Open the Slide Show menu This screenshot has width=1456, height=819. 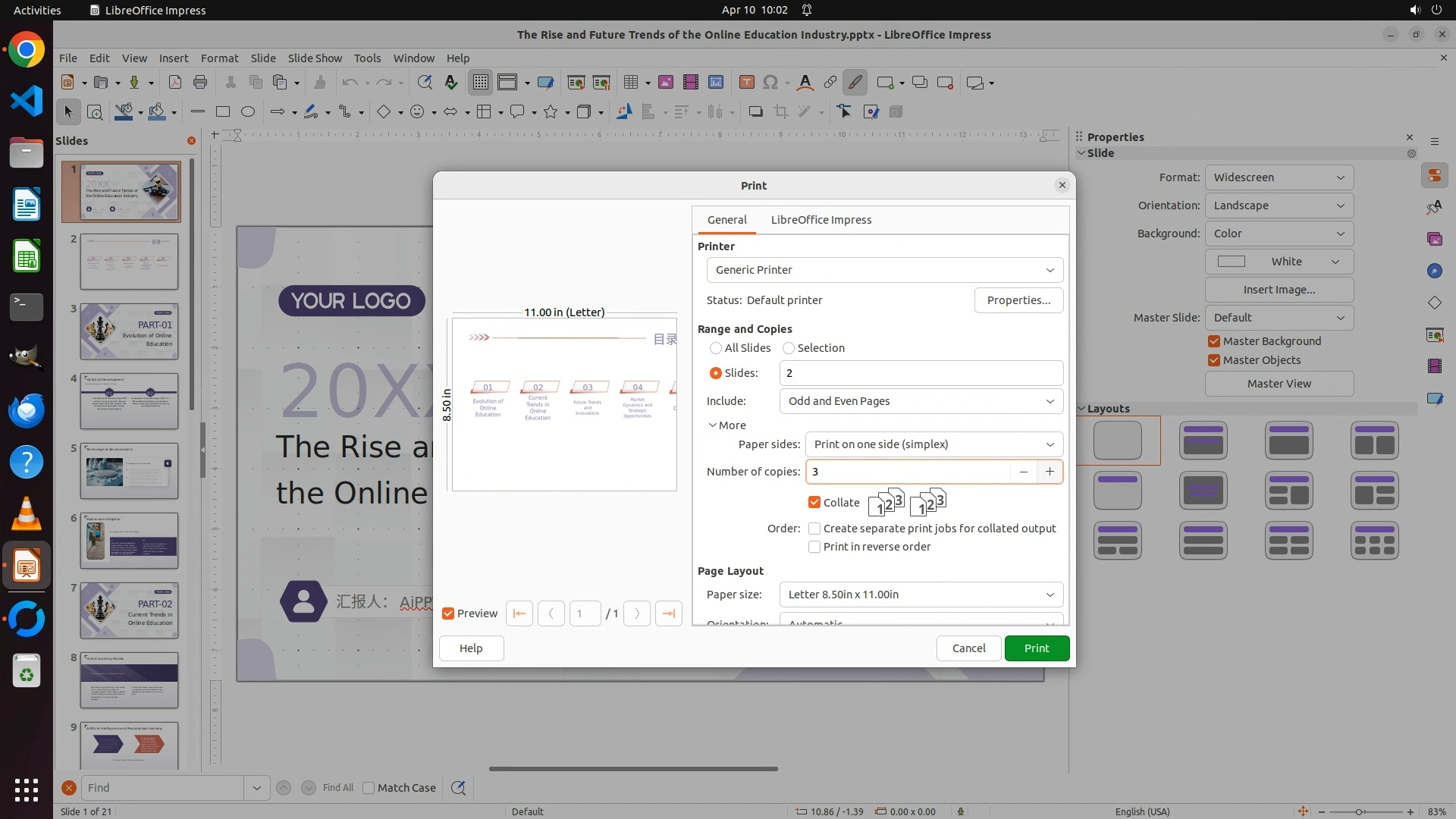(315, 58)
